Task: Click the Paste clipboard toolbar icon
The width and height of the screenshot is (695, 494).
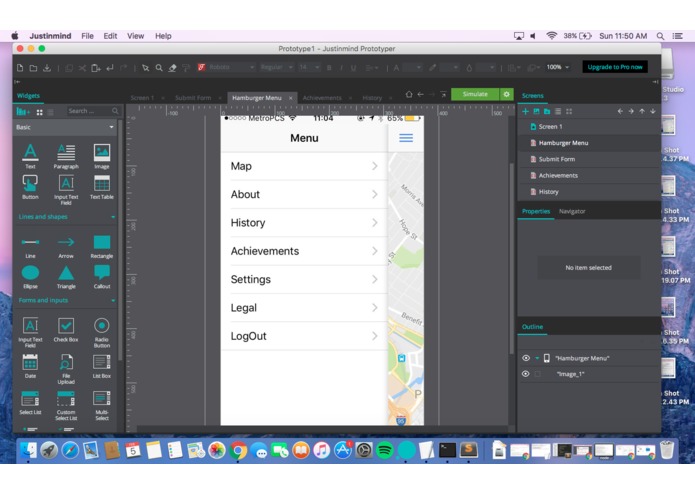Action: tap(96, 68)
